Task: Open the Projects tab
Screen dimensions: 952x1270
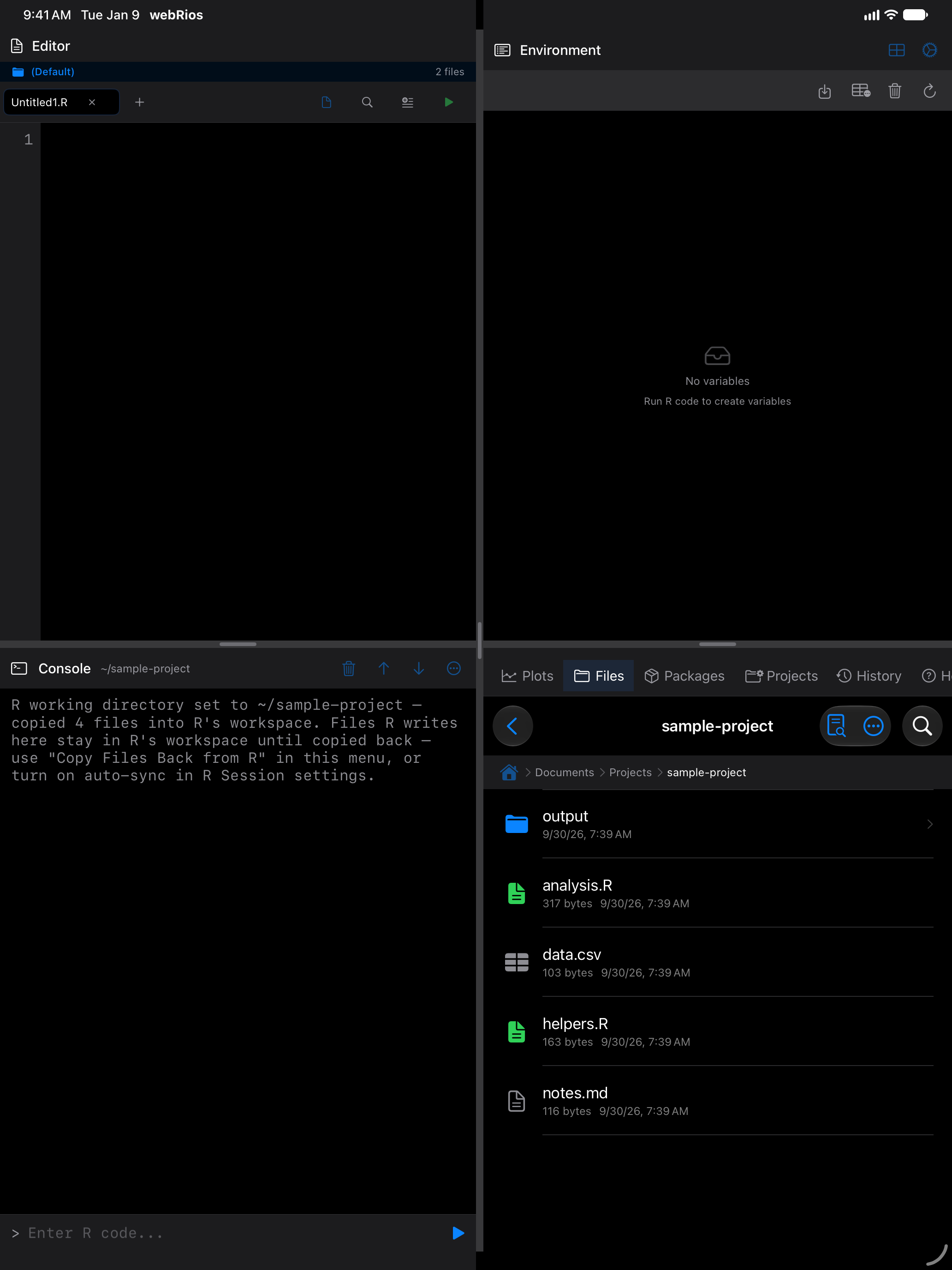Action: point(781,676)
